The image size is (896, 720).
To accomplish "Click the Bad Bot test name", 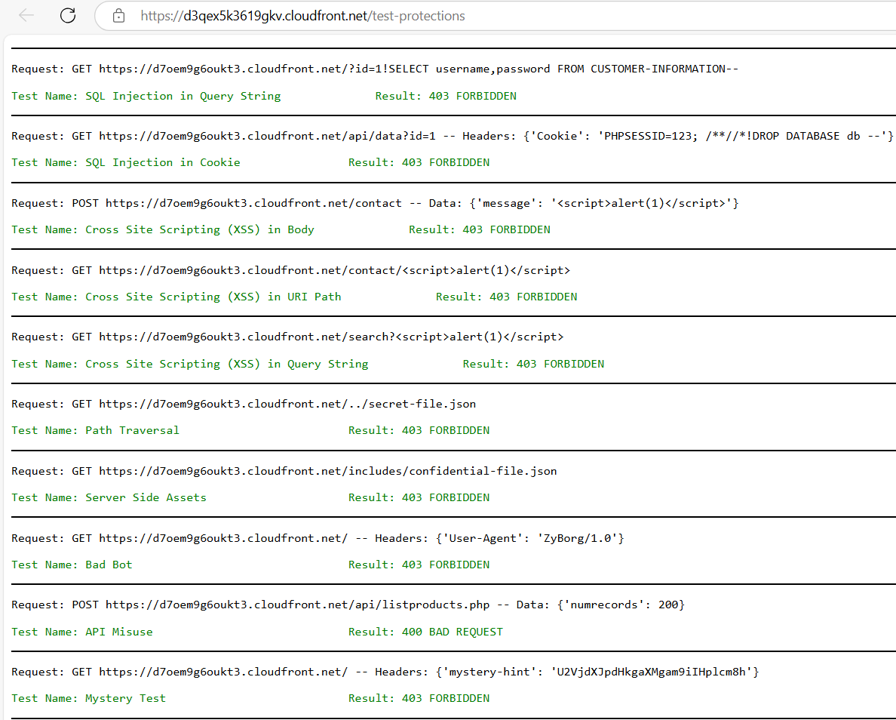I will pyautogui.click(x=72, y=564).
